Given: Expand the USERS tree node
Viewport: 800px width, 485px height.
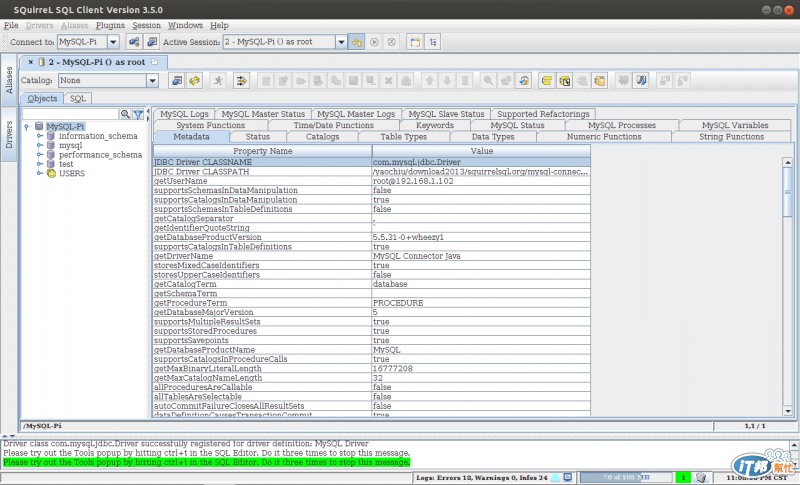Looking at the screenshot, I should click(40, 173).
